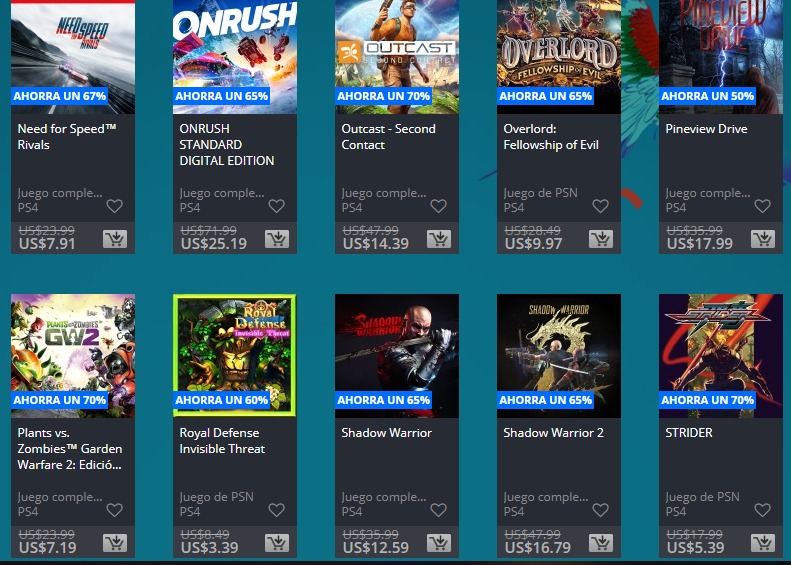Viewport: 791px width, 565px height.
Task: Toggle wishlist heart for Shadow Warrior
Action: click(438, 510)
